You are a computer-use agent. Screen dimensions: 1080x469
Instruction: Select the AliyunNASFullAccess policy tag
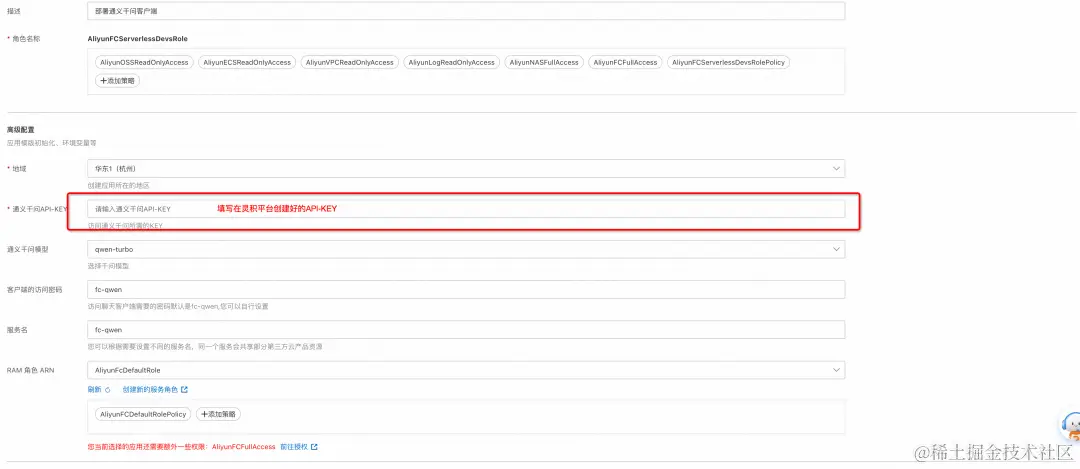coord(544,63)
